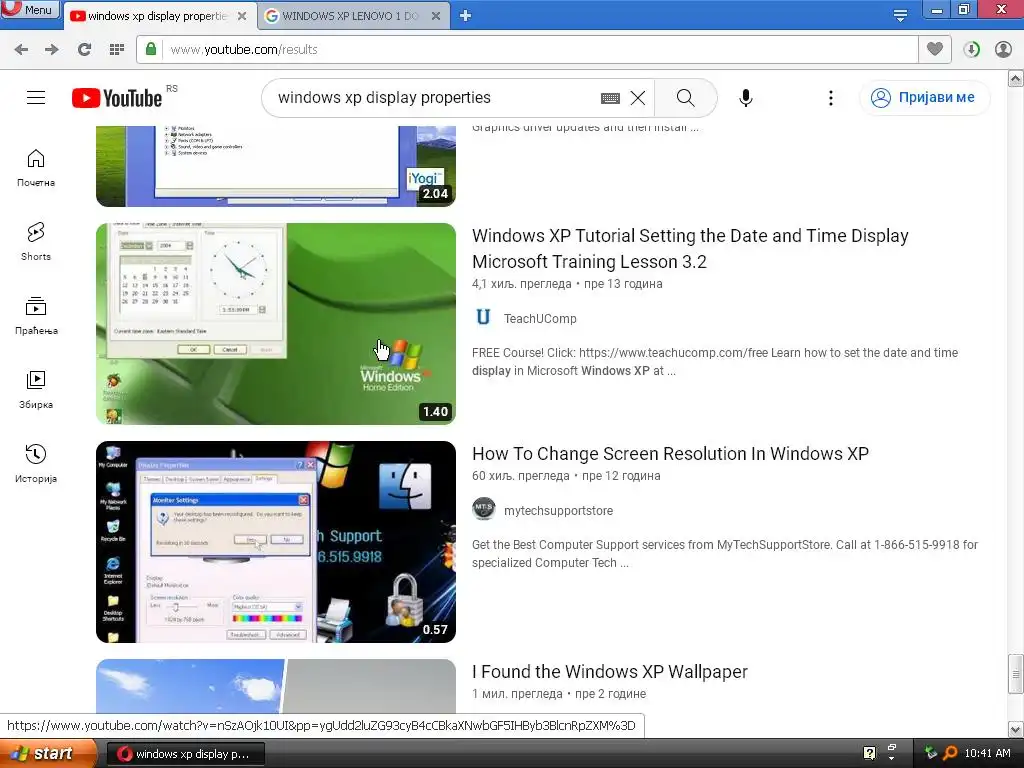Open the Date and Time tutorial thumbnail
Screen dimensions: 1024x768
coord(276,324)
